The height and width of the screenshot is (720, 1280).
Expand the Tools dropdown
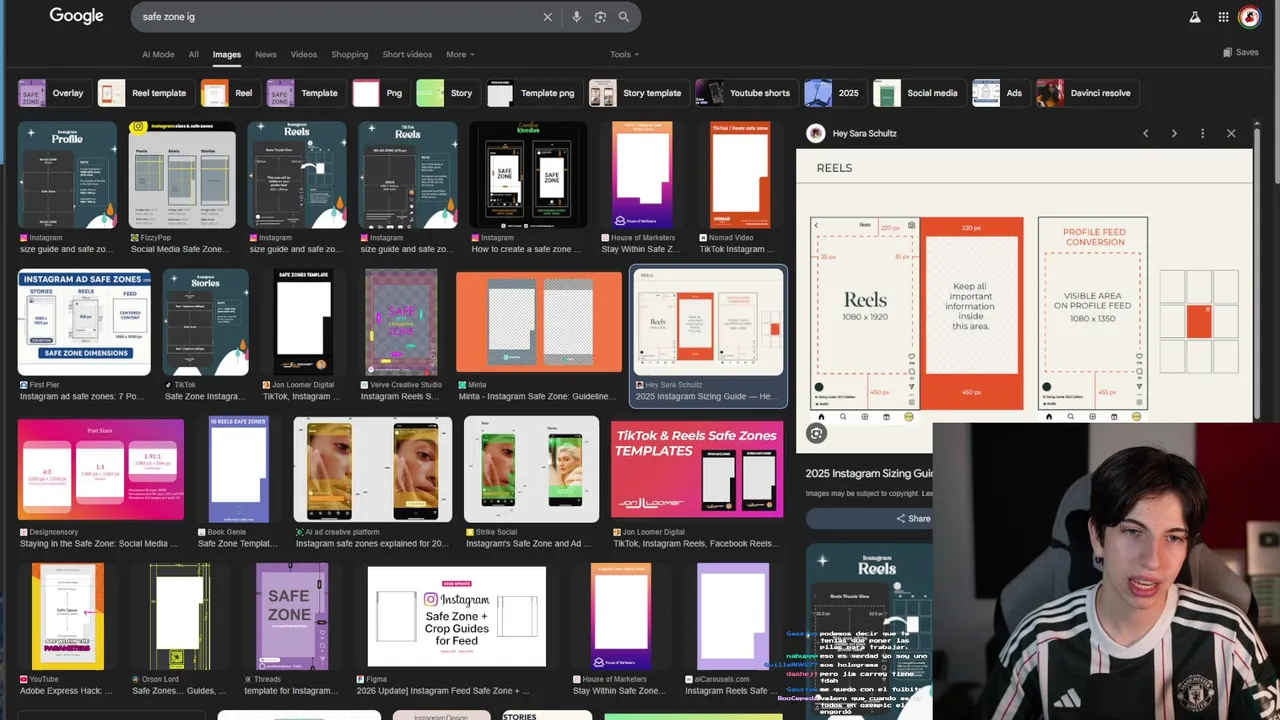click(624, 54)
